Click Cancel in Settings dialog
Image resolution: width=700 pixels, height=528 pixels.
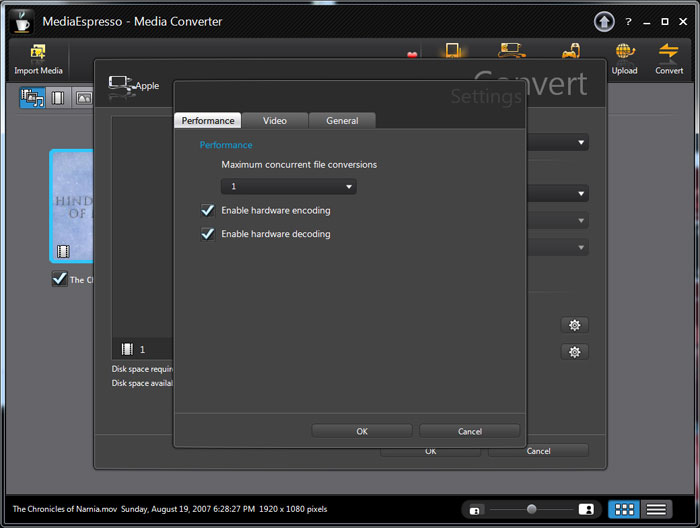(x=470, y=431)
